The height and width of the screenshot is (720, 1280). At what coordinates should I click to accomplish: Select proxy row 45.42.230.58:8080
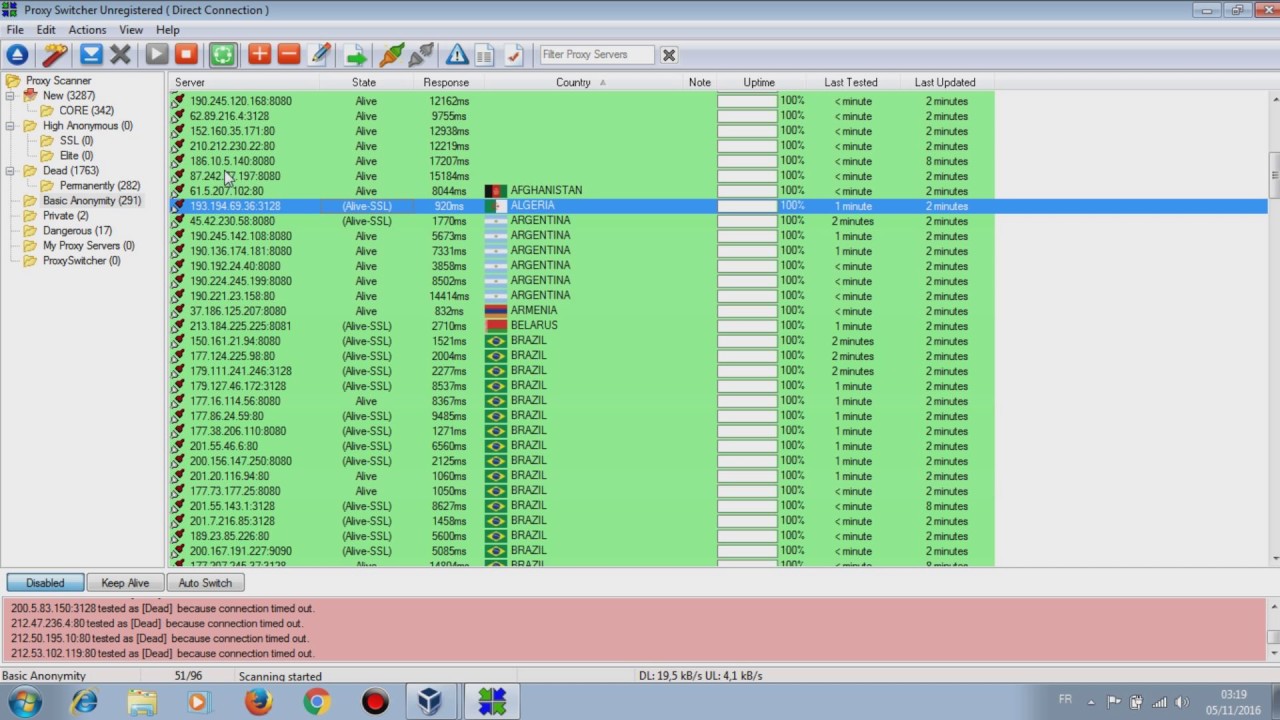582,221
